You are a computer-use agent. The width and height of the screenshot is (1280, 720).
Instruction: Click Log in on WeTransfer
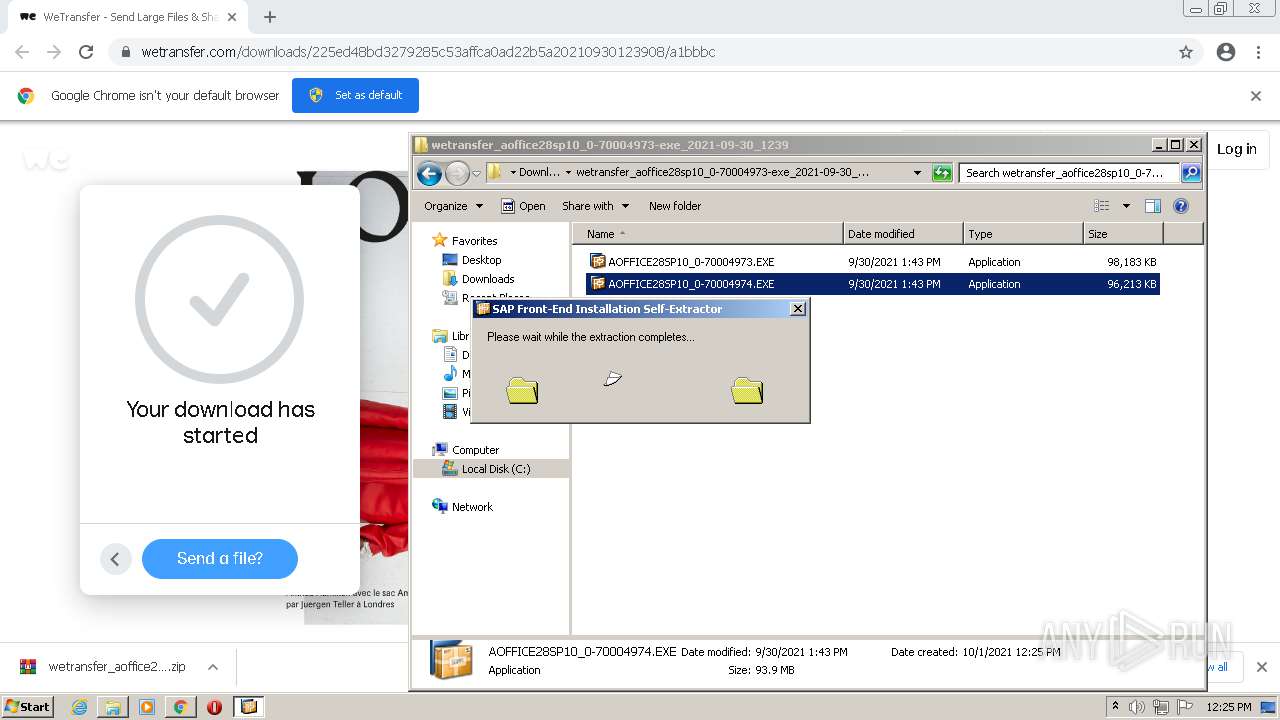[1236, 149]
